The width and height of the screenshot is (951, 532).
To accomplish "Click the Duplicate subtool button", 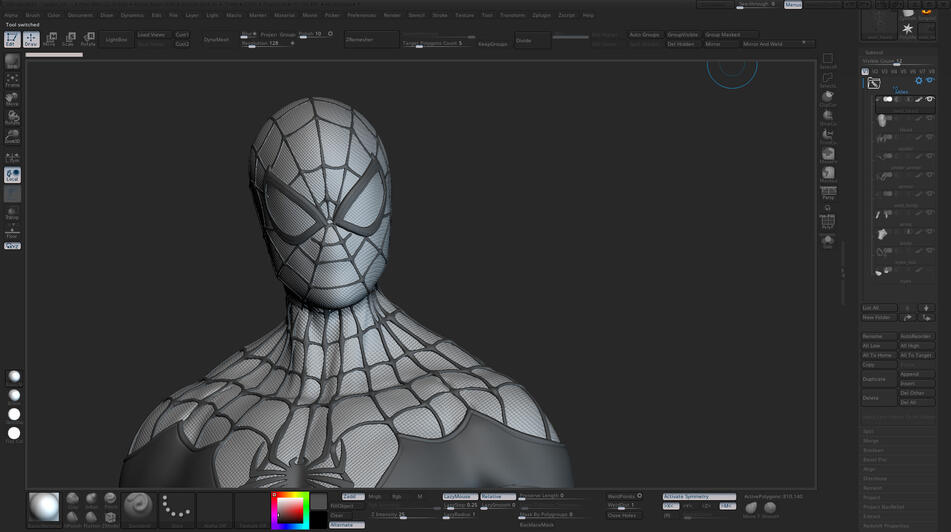I will [879, 379].
